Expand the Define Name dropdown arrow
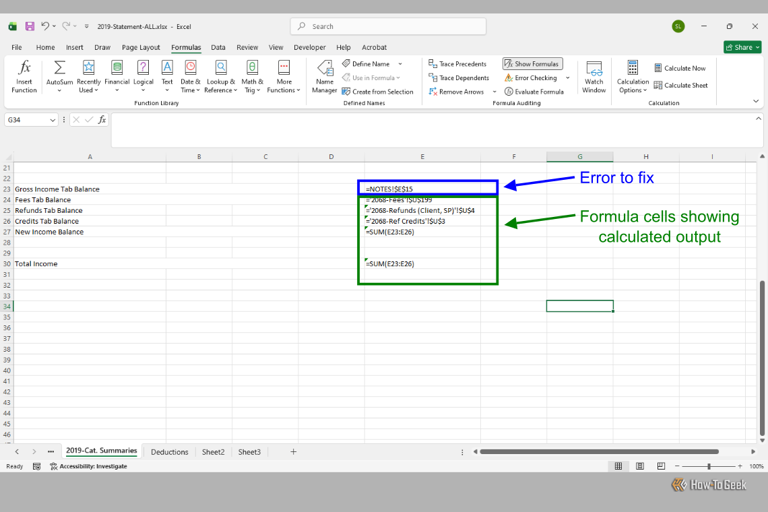768x512 pixels. [400, 64]
